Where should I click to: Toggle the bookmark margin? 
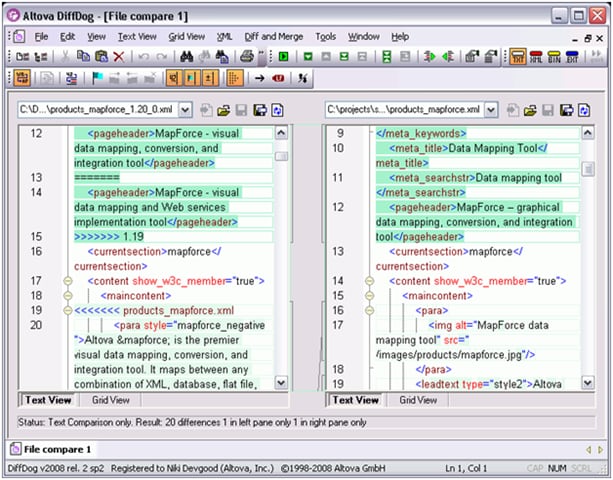pos(192,78)
